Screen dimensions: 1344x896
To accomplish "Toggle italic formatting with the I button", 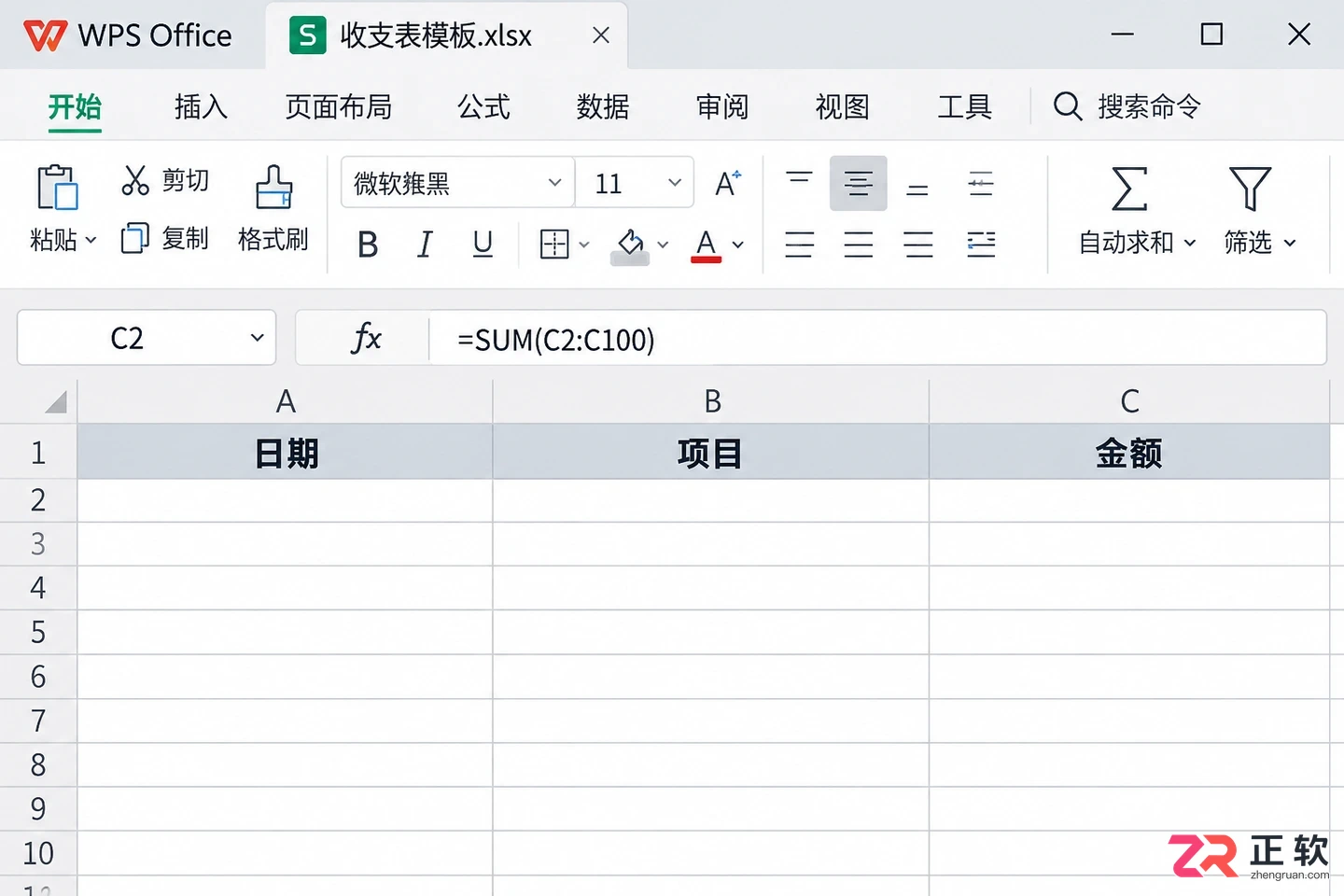I will (425, 245).
